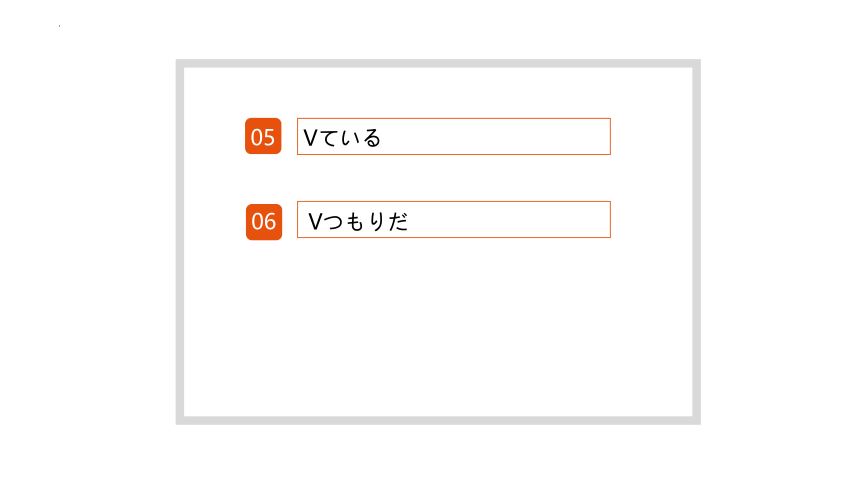Click the text Vつもりだ
Screen dimensions: 860x484
pos(358,221)
